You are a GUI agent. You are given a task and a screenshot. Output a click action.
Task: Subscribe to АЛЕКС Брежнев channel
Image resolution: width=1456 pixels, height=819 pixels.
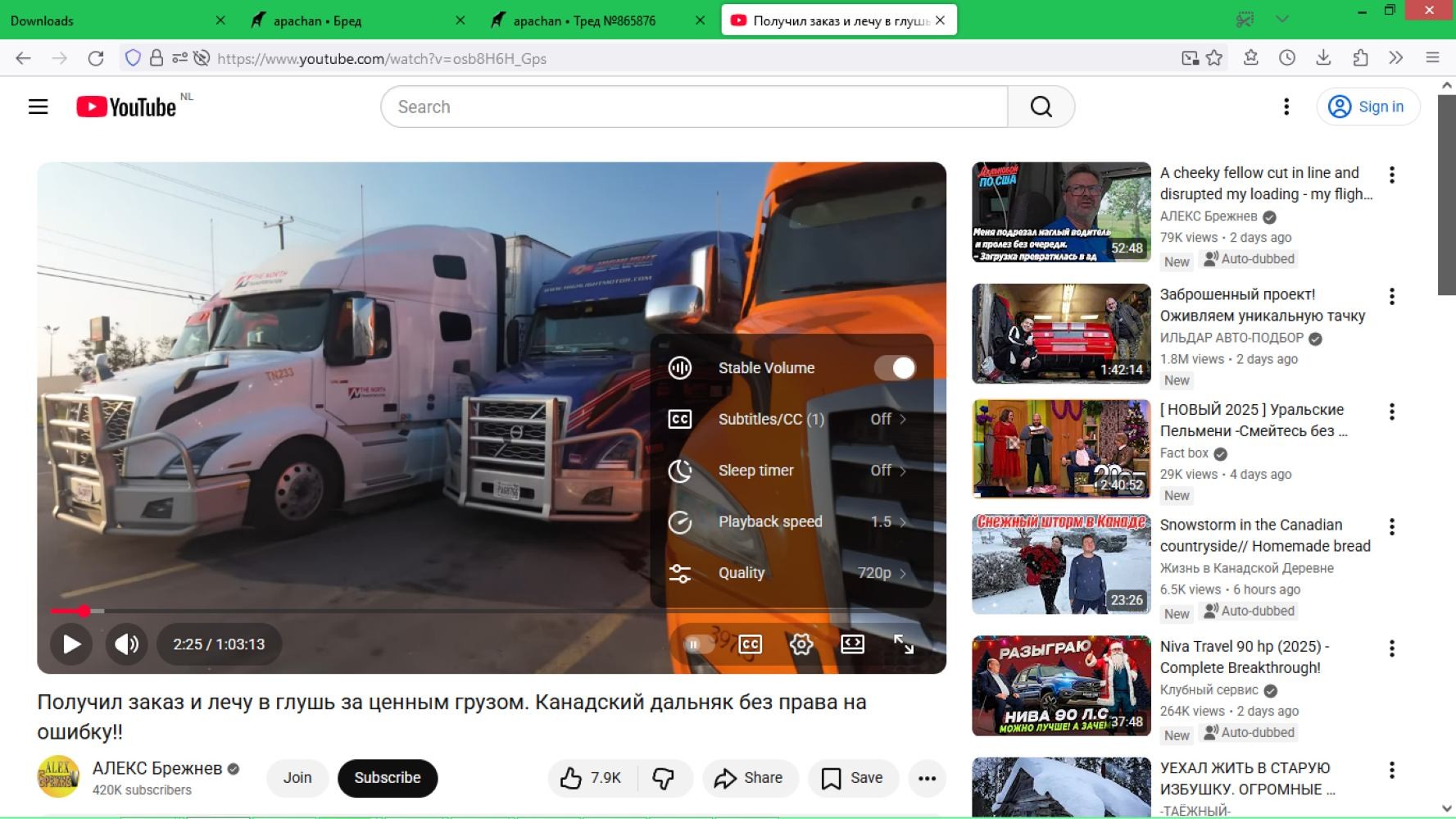pyautogui.click(x=387, y=778)
